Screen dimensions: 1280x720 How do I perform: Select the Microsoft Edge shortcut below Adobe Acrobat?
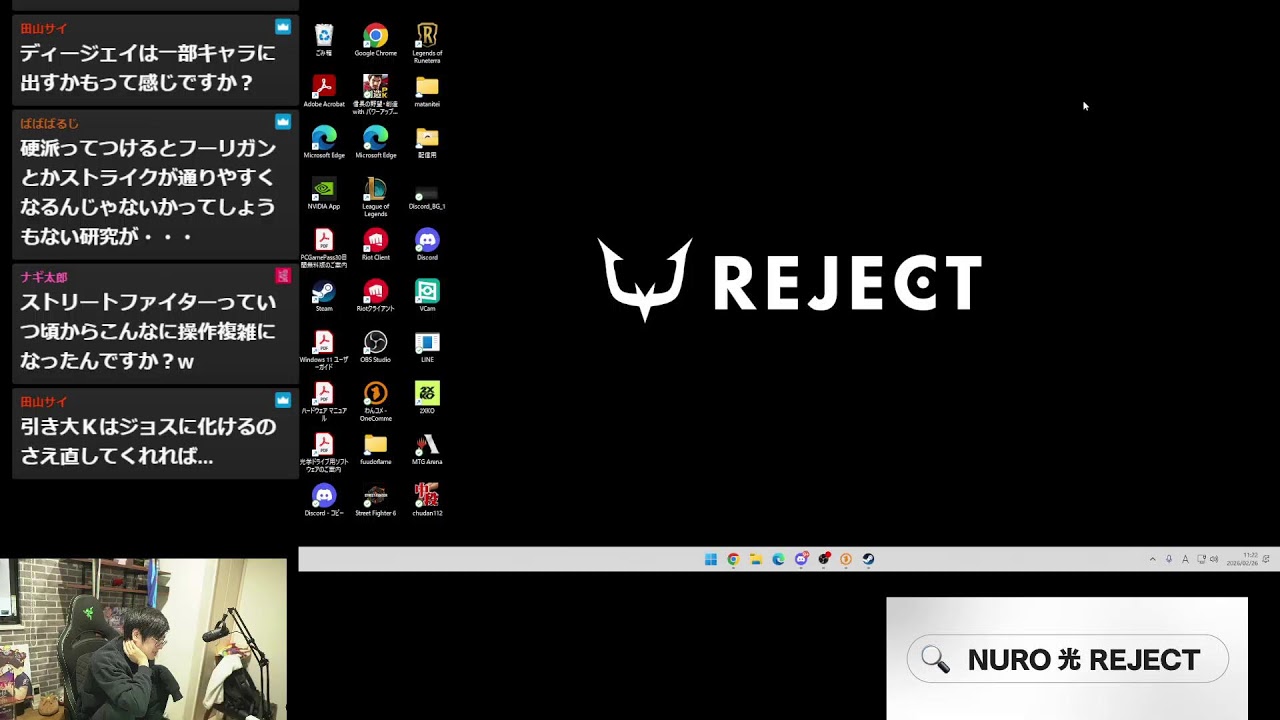[x=324, y=142]
